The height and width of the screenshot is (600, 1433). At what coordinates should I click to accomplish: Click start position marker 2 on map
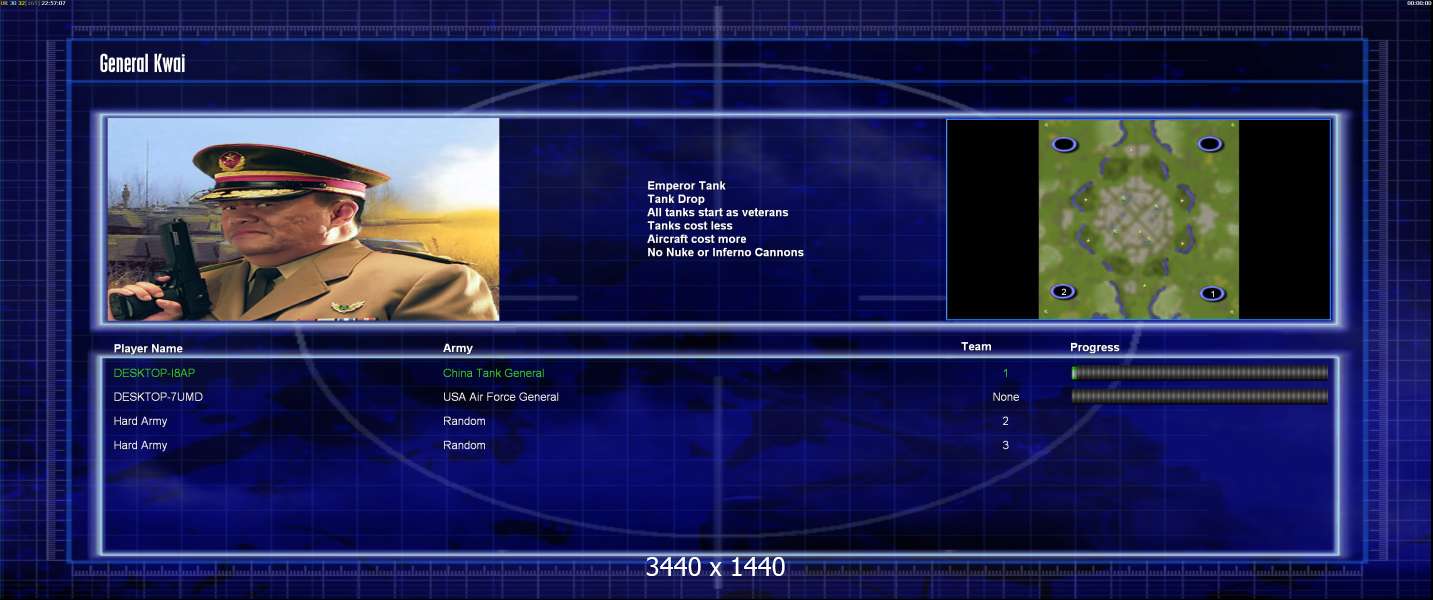1064,292
